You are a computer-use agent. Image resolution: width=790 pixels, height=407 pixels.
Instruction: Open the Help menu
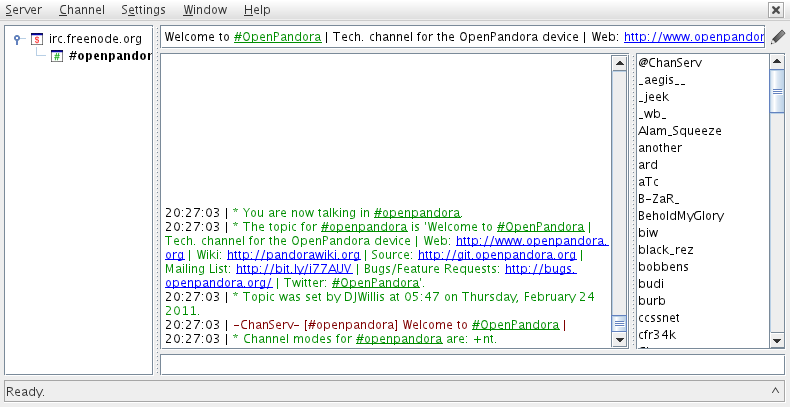pyautogui.click(x=257, y=10)
